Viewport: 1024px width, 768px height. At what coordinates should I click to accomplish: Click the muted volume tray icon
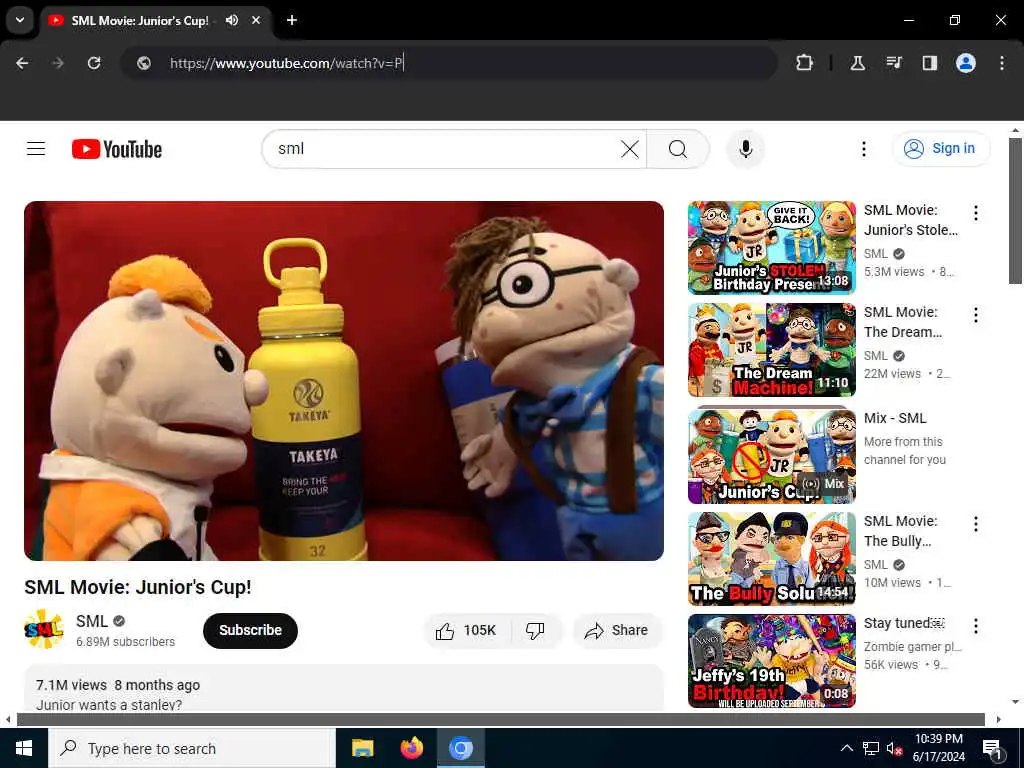[x=894, y=748]
